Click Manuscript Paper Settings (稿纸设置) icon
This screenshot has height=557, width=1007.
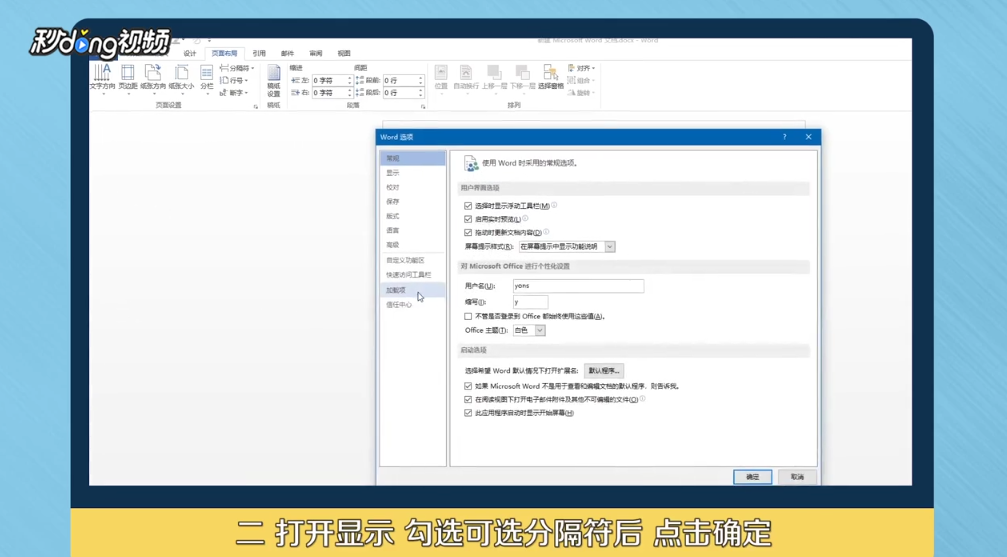pos(274,80)
